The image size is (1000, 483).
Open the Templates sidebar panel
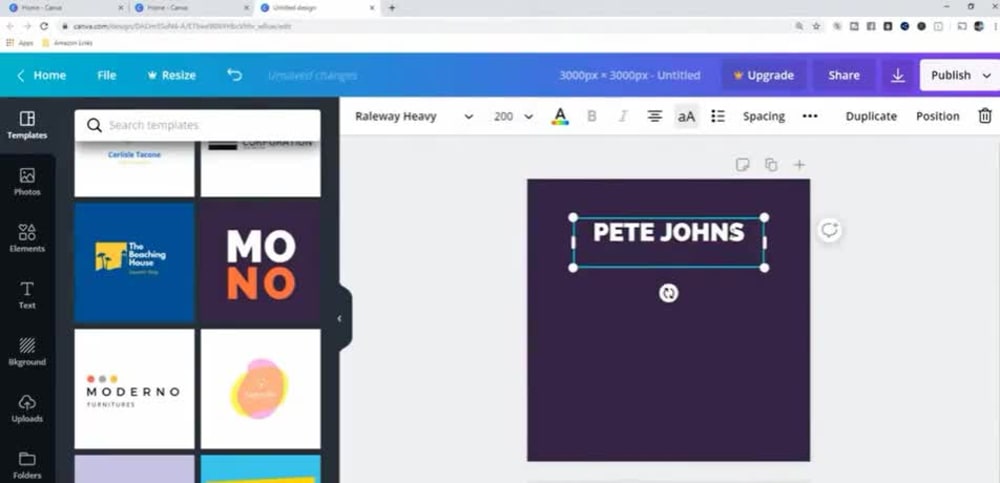point(27,125)
